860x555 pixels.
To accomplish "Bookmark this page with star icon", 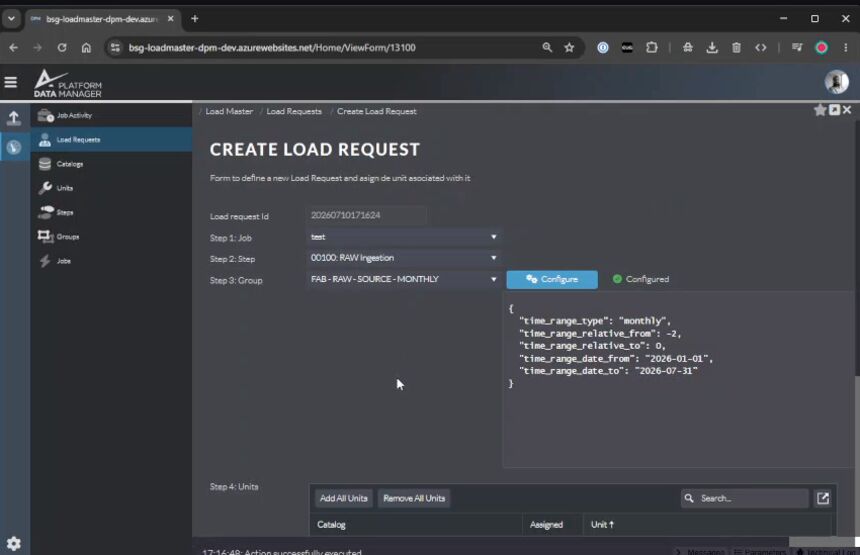I will pos(569,48).
